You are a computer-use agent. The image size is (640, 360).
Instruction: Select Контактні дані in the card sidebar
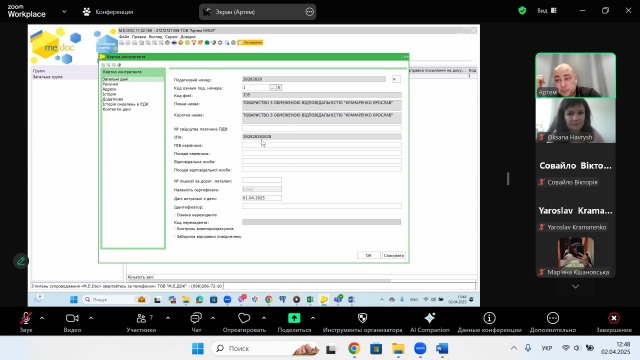117,109
